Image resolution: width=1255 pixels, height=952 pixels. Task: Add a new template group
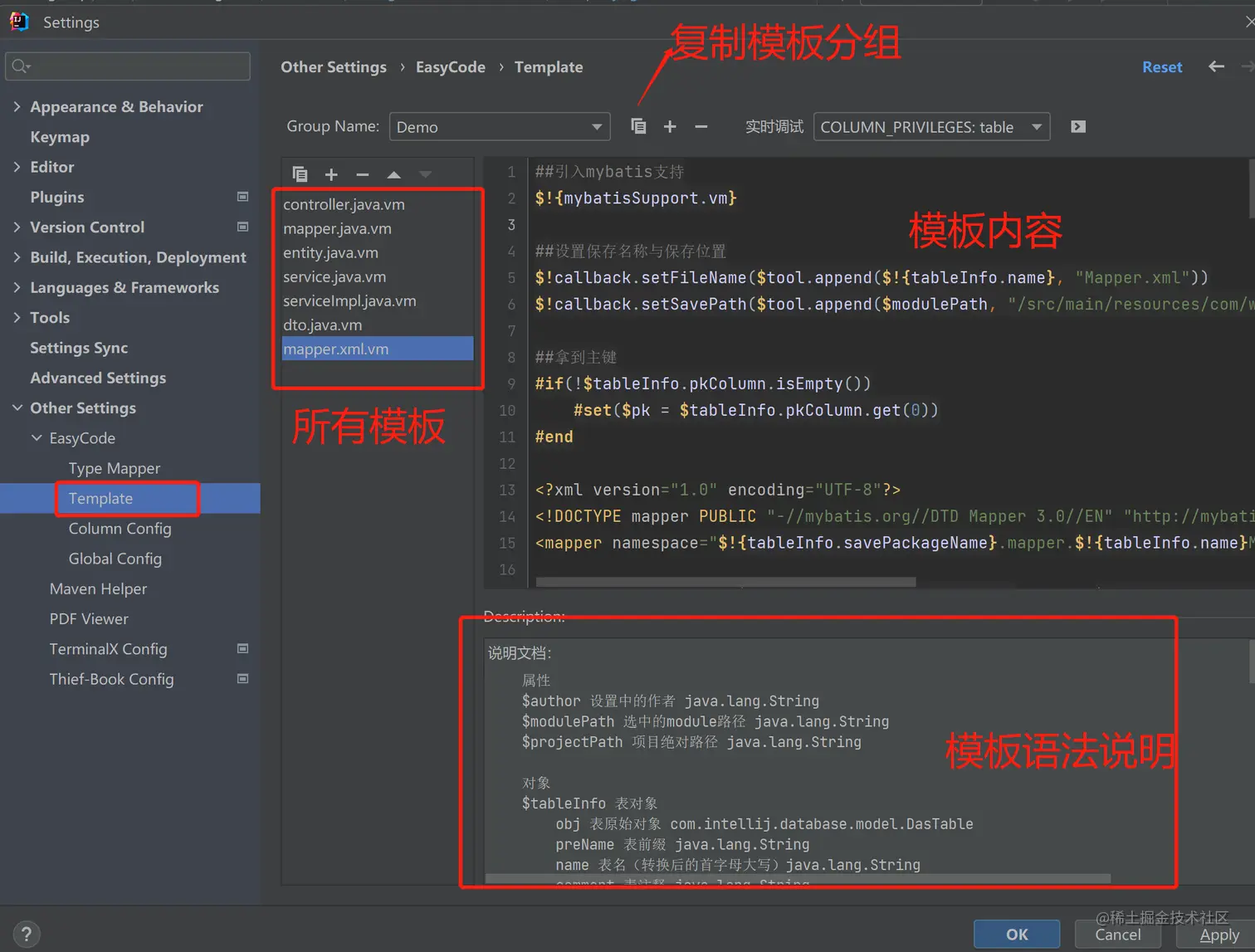670,126
